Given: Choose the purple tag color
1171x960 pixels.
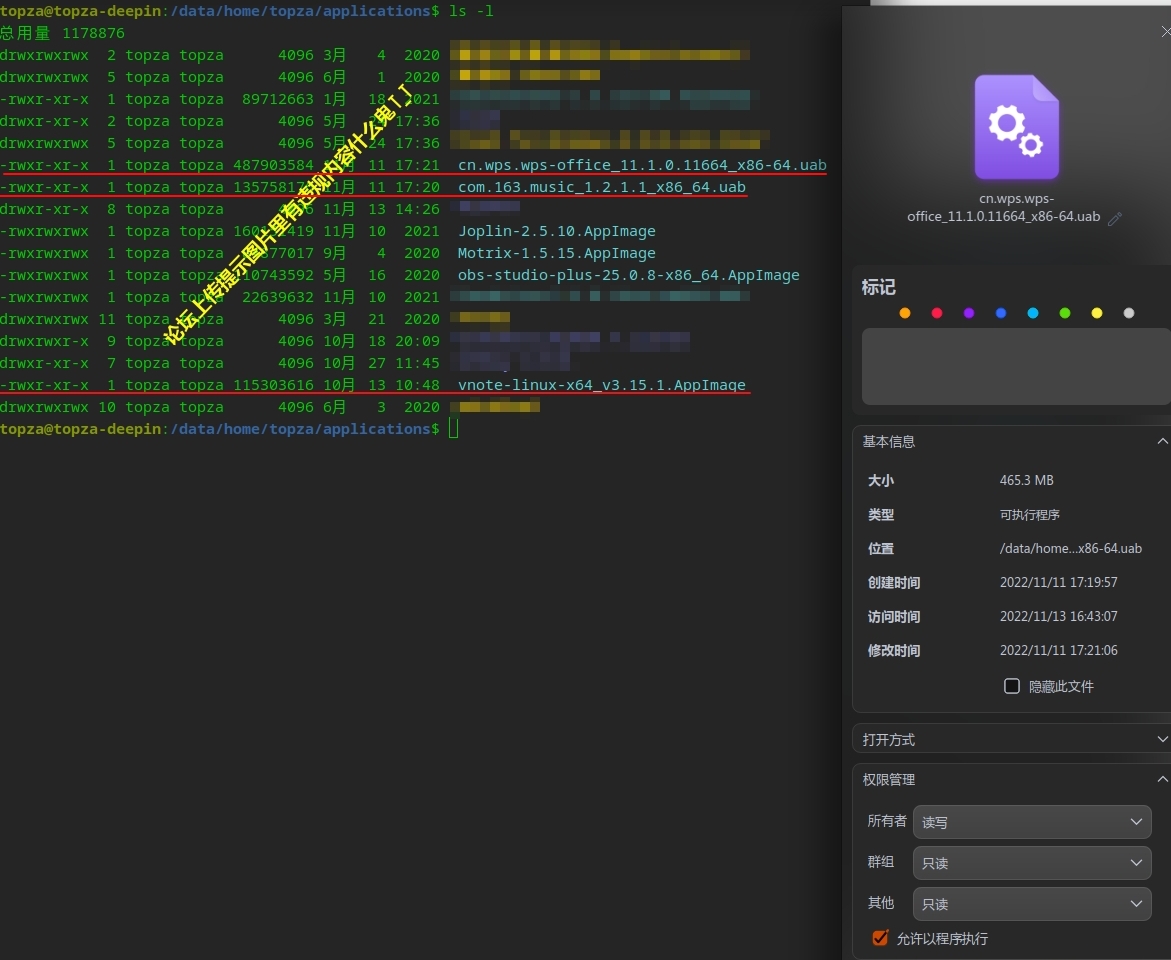Looking at the screenshot, I should click(969, 313).
